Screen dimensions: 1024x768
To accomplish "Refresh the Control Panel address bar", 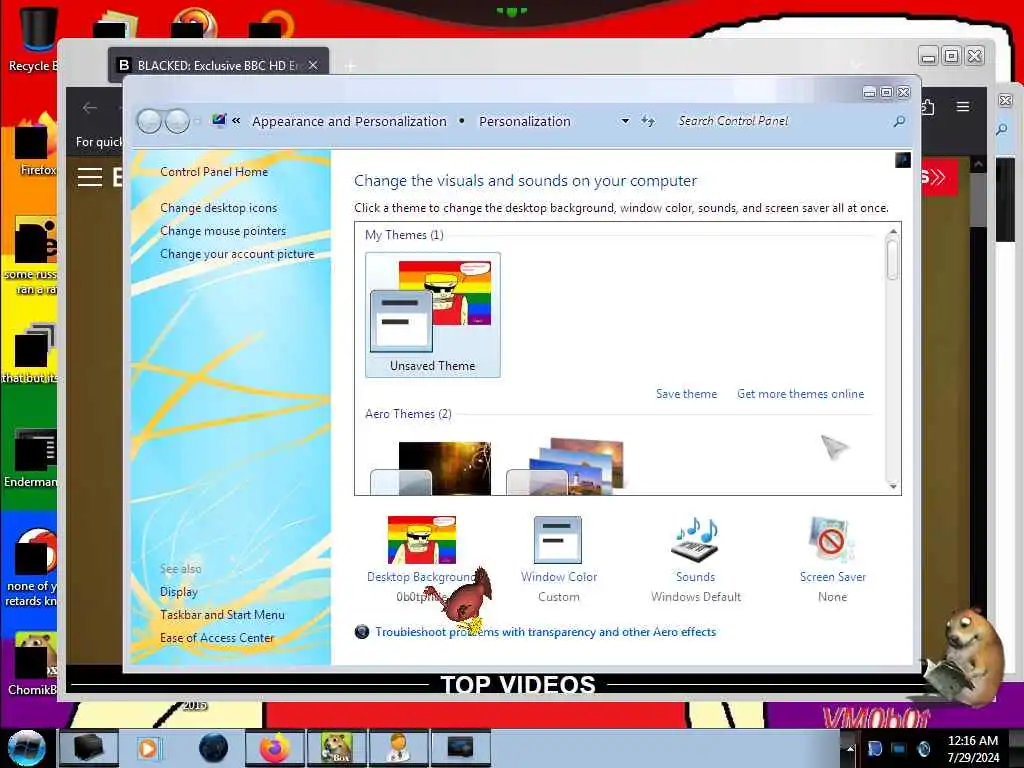I will [x=647, y=121].
